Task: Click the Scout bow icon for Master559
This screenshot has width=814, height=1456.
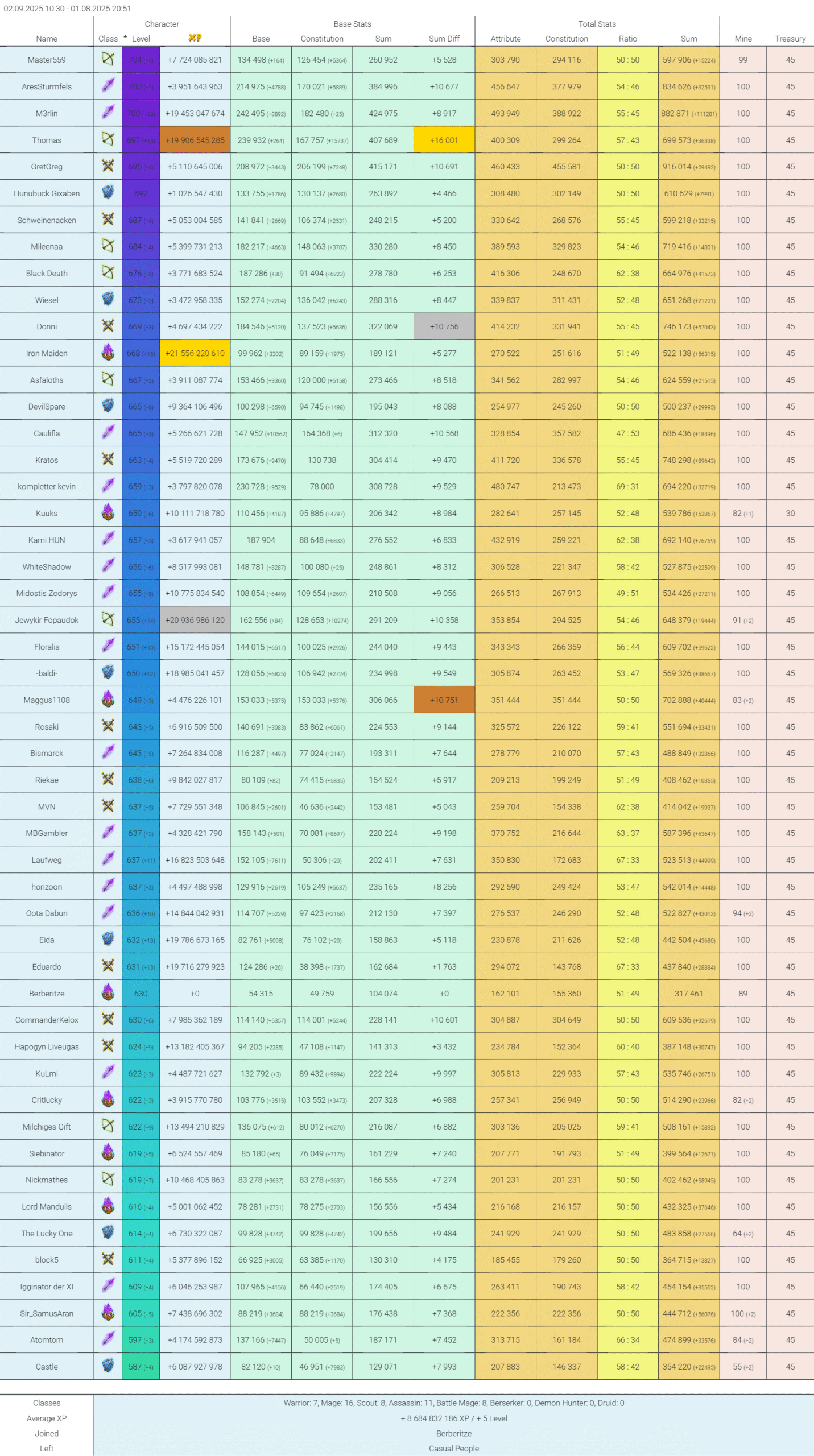Action: [108, 59]
